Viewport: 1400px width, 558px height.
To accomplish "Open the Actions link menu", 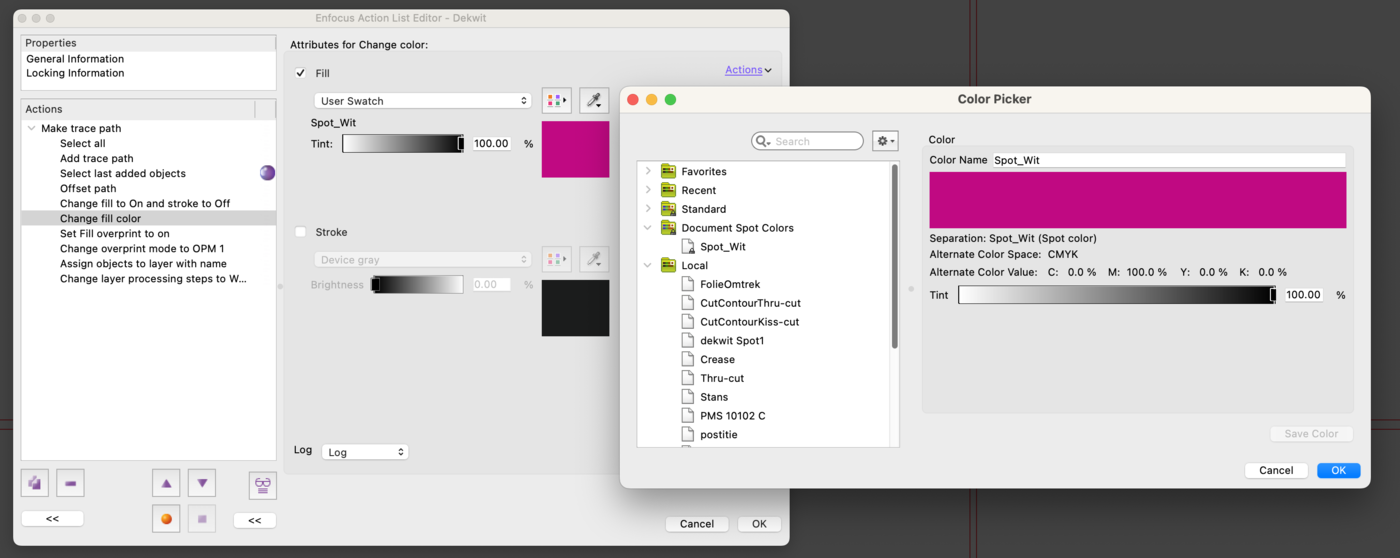I will [x=748, y=70].
